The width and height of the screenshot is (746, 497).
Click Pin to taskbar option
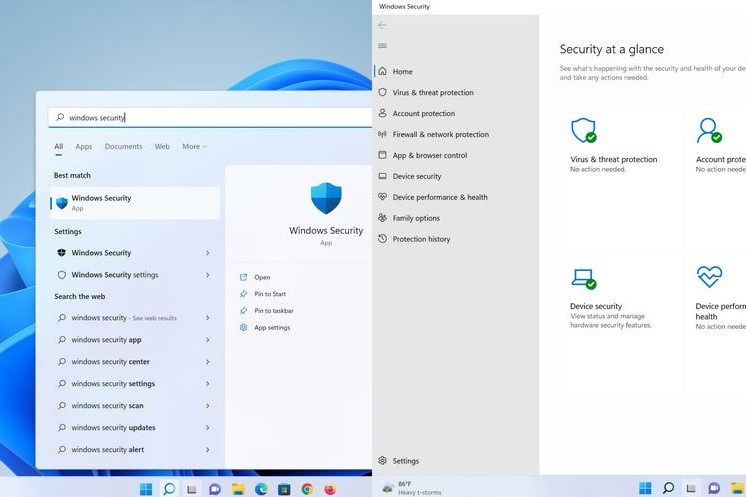[x=273, y=311]
